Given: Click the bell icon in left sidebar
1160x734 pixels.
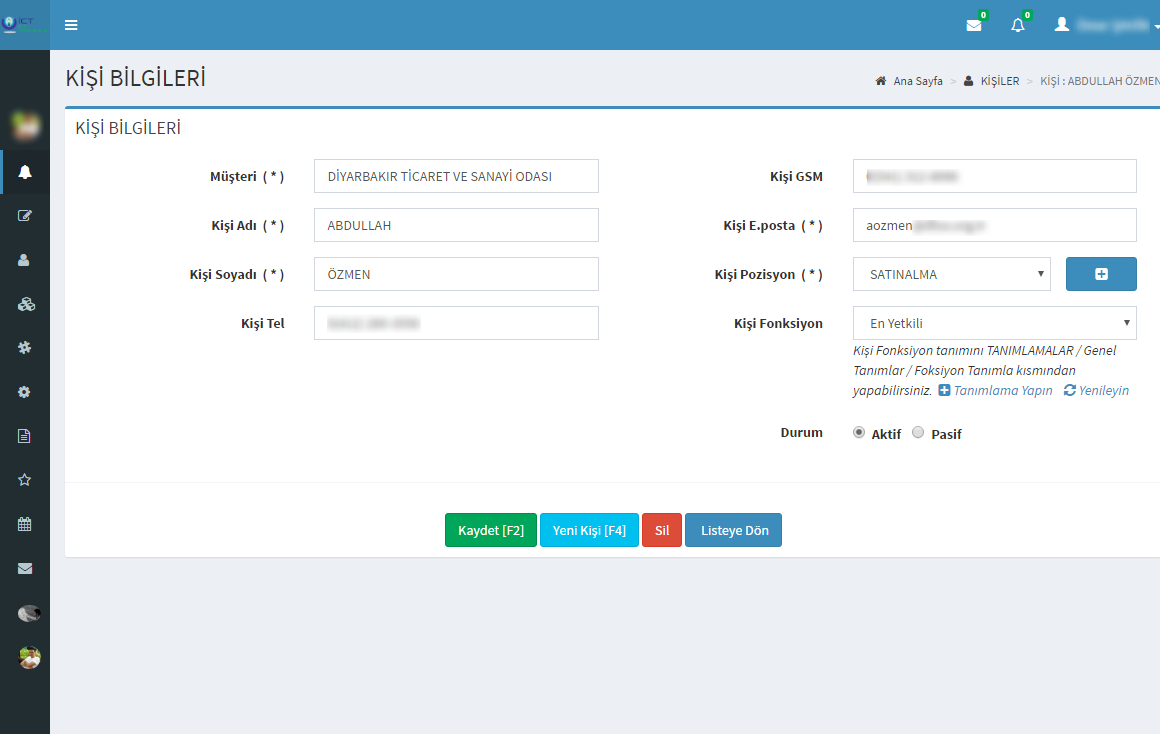Looking at the screenshot, I should click(25, 172).
